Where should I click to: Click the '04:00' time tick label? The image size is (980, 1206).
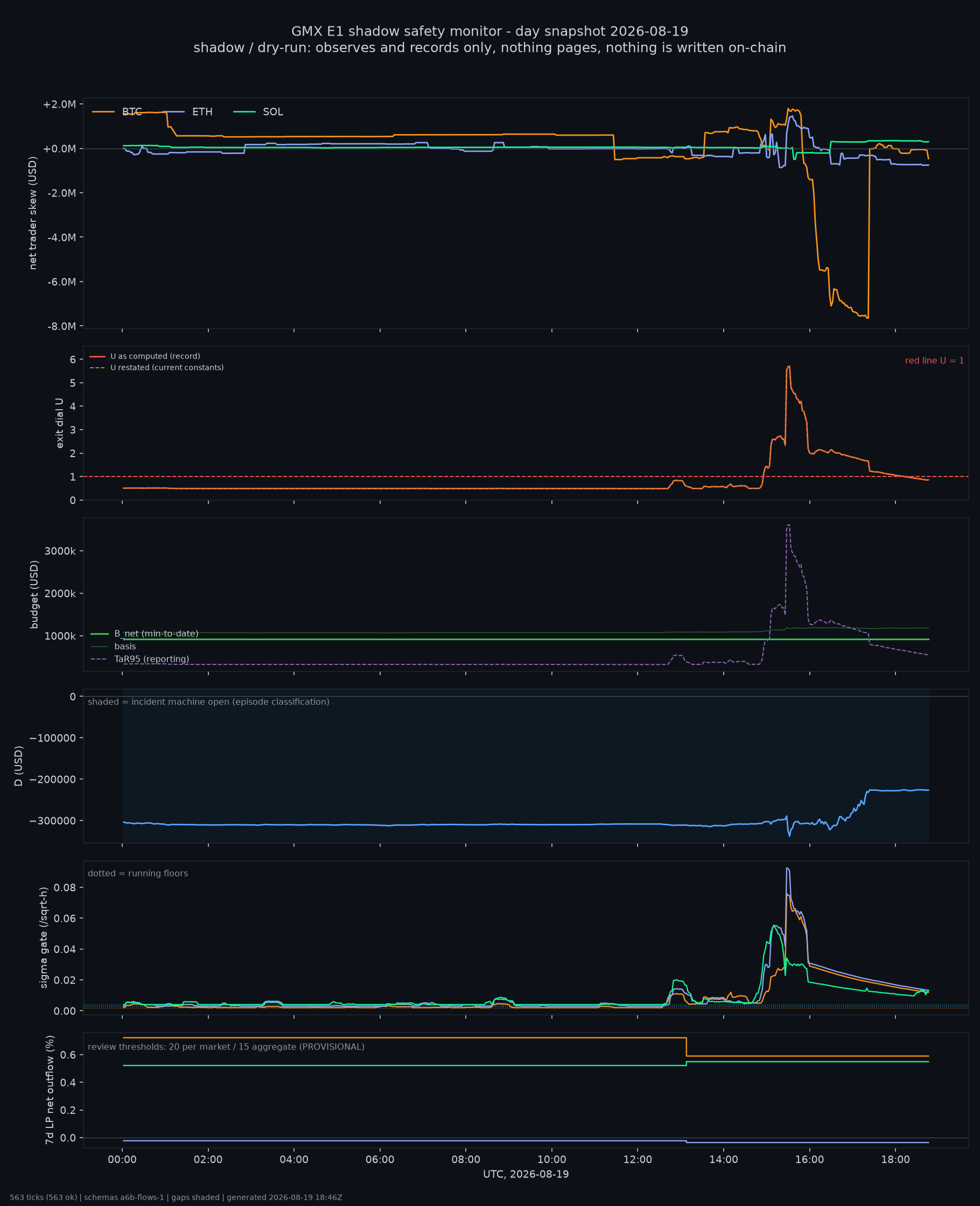point(294,1160)
